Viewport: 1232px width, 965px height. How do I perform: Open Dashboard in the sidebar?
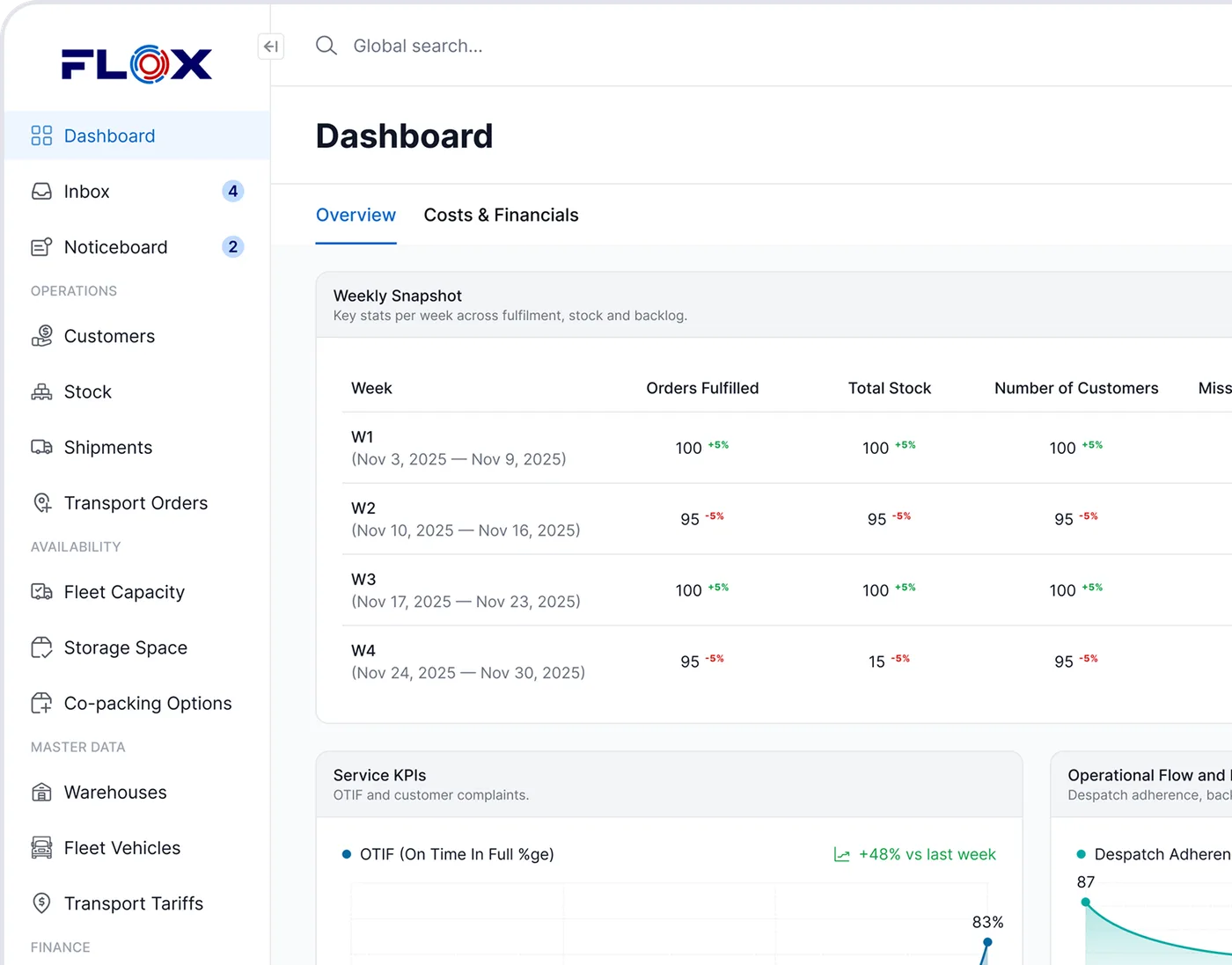click(x=136, y=135)
